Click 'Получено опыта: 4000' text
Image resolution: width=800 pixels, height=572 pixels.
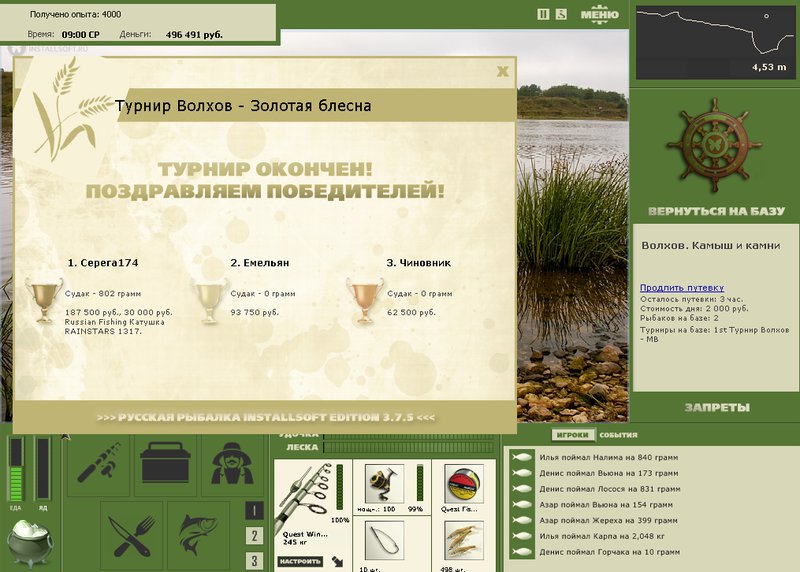pyautogui.click(x=76, y=14)
